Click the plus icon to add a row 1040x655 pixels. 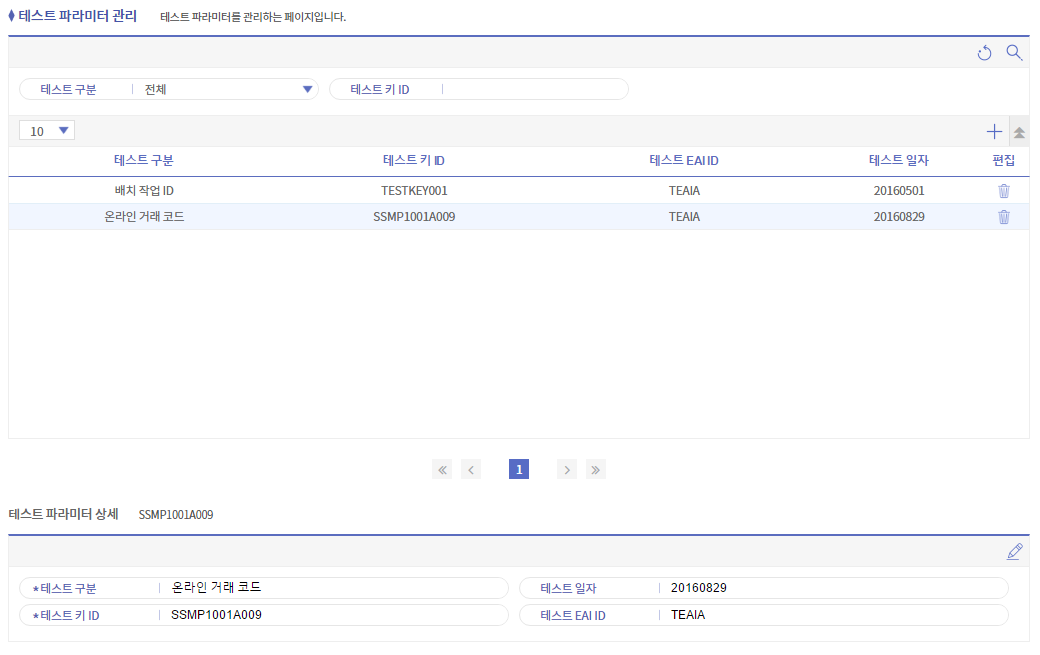[x=994, y=132]
